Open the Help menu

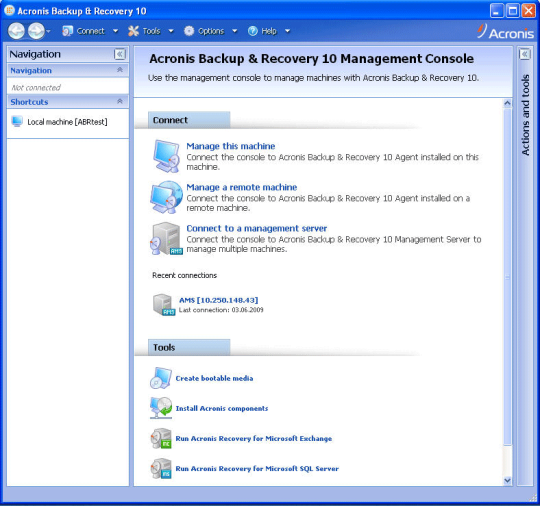[269, 31]
